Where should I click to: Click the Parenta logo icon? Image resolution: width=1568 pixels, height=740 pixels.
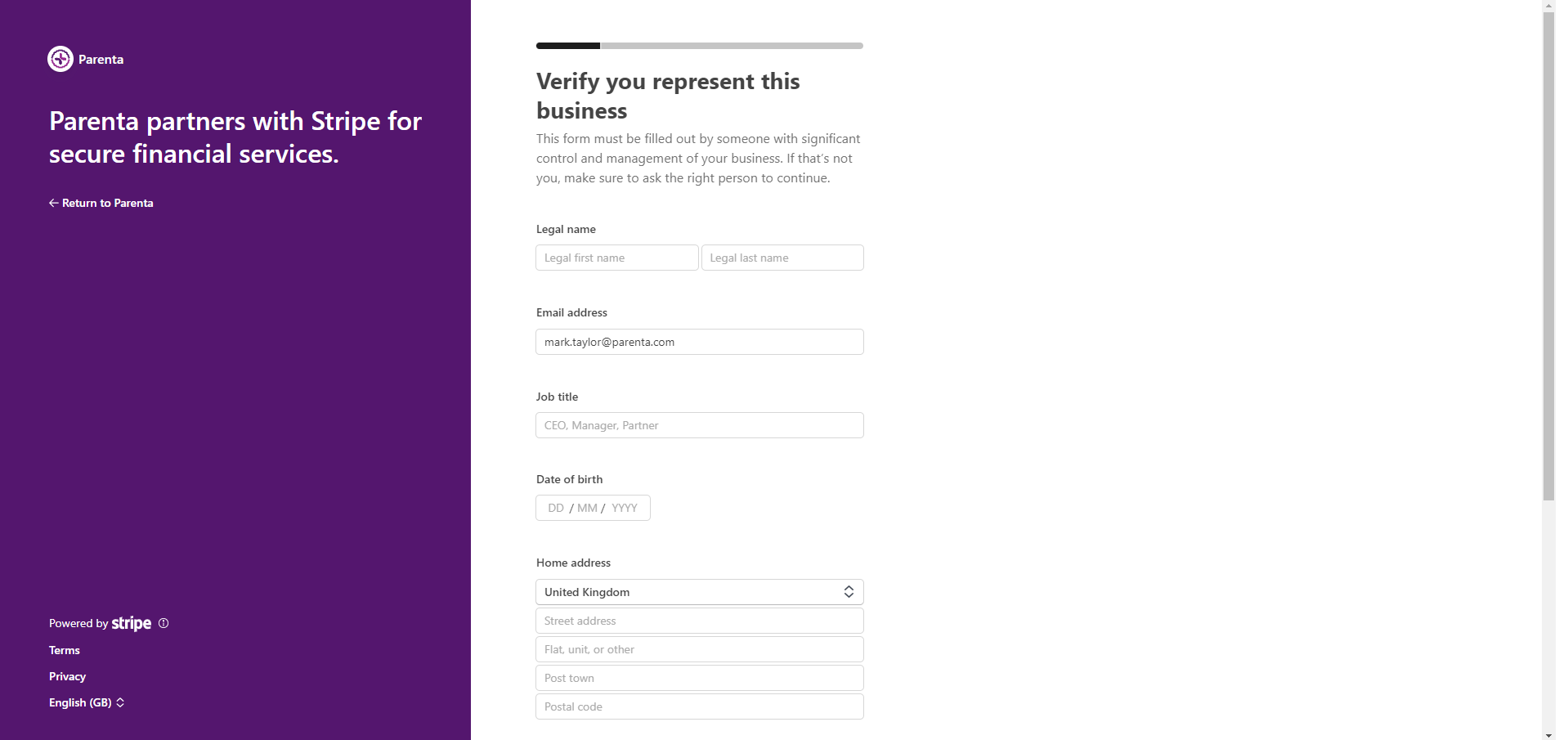(x=60, y=59)
